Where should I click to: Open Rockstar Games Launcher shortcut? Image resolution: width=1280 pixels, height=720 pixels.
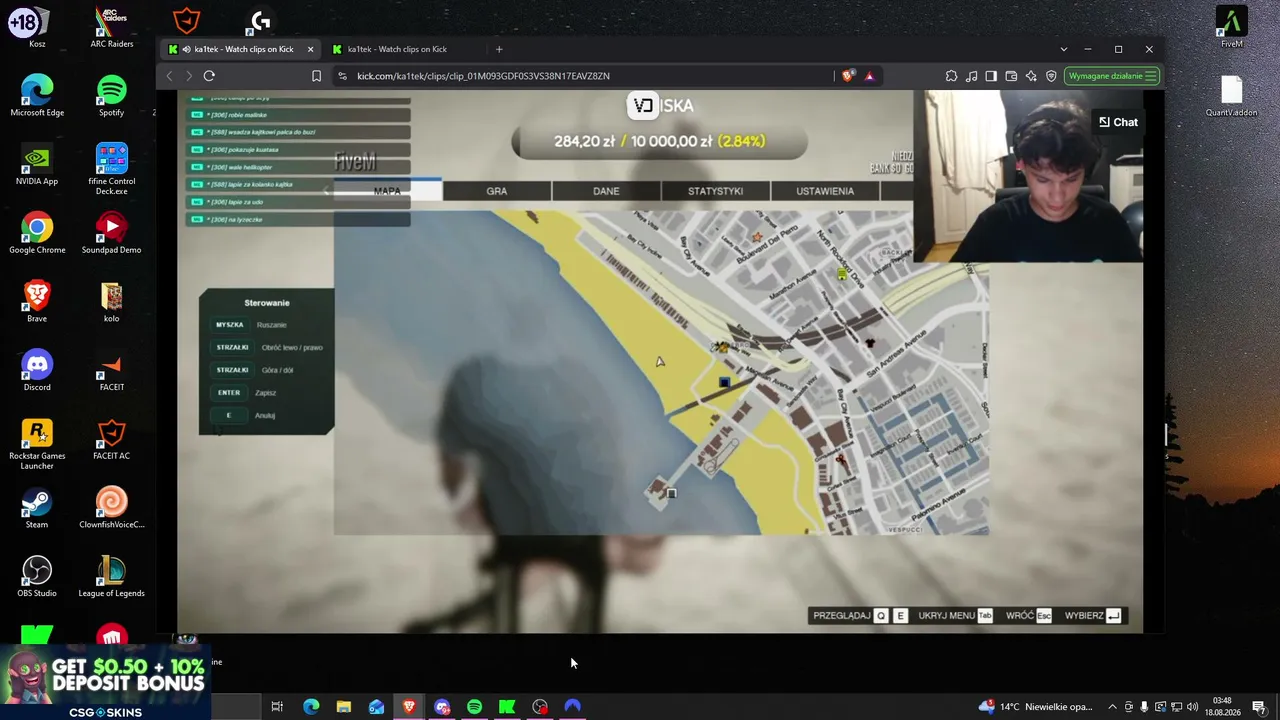point(37,443)
